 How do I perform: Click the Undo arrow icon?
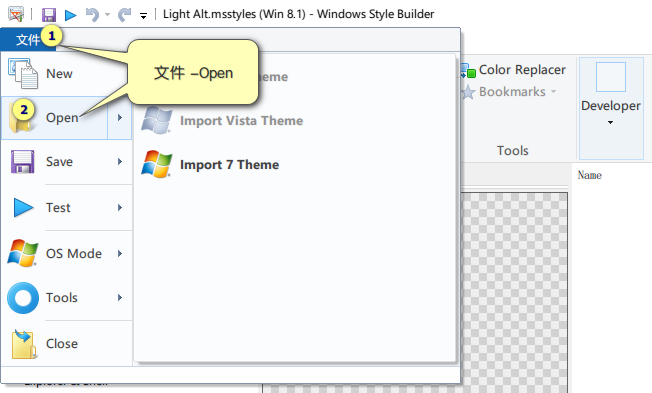(x=92, y=15)
